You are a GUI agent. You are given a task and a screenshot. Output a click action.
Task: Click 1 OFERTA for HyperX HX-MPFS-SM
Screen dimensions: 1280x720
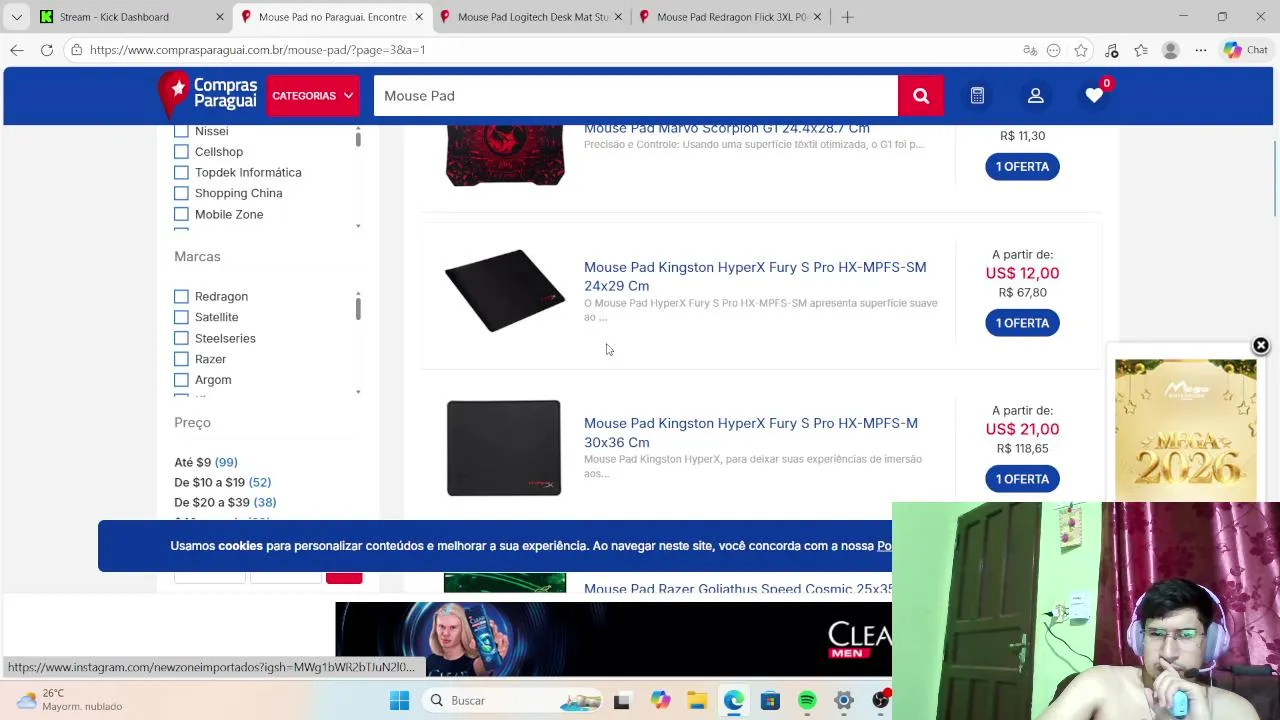(x=1022, y=323)
